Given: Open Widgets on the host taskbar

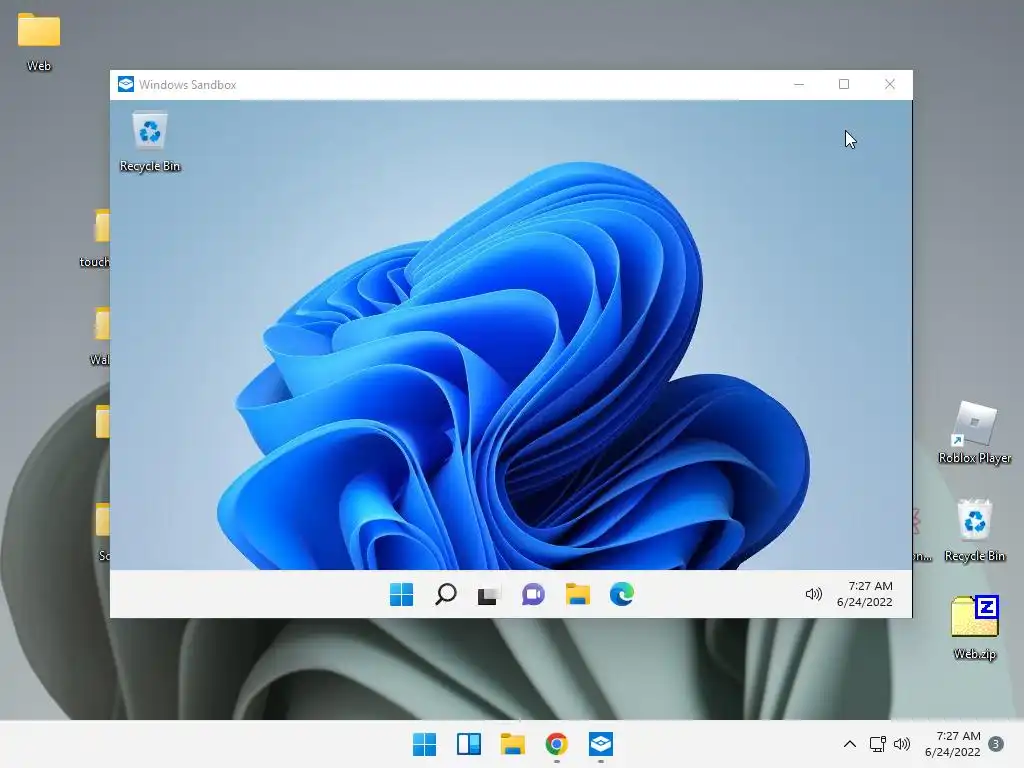Looking at the screenshot, I should 469,744.
